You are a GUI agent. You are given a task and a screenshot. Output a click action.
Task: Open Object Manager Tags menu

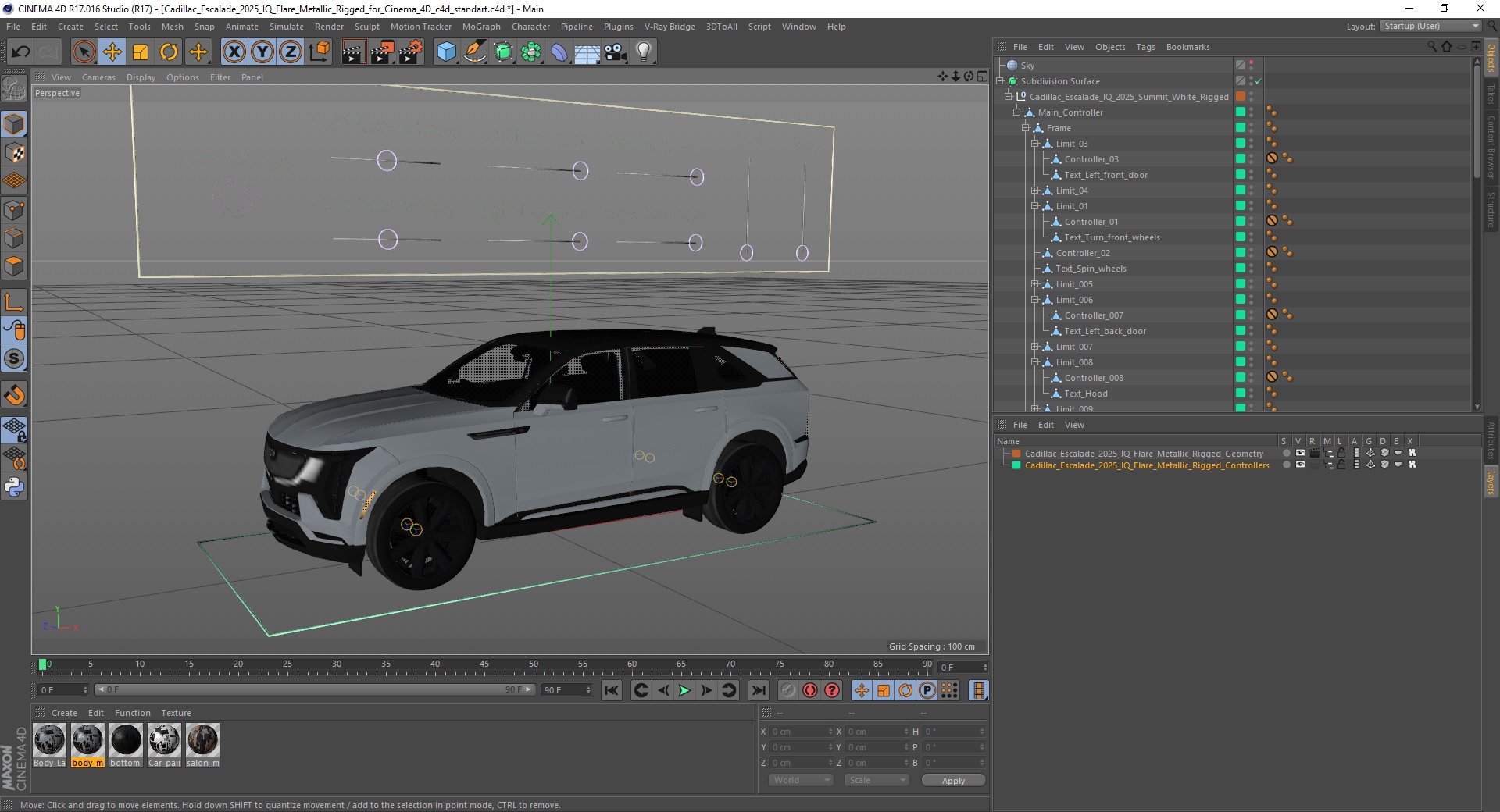[x=1145, y=47]
